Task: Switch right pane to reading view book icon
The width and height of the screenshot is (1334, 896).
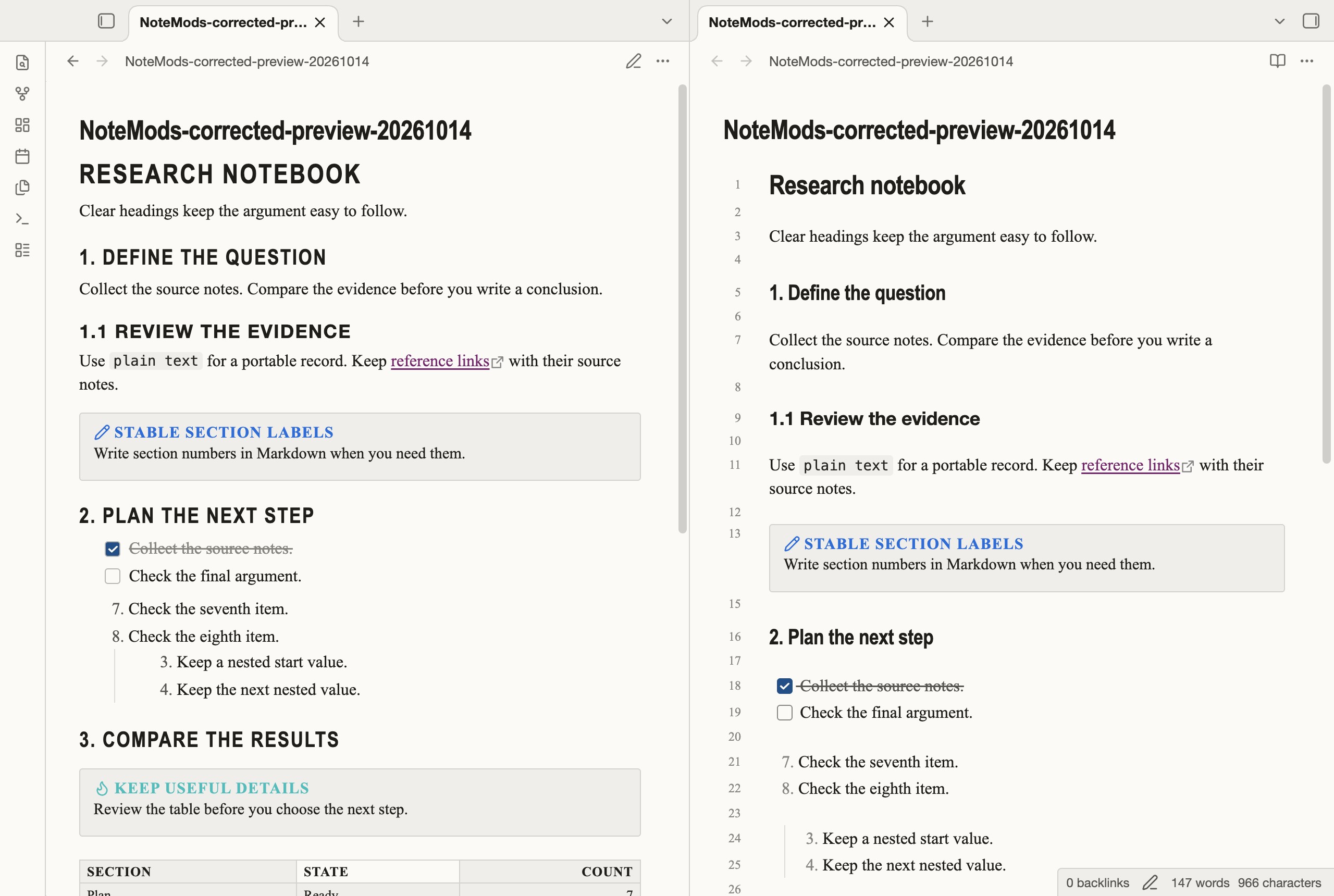Action: [1277, 61]
